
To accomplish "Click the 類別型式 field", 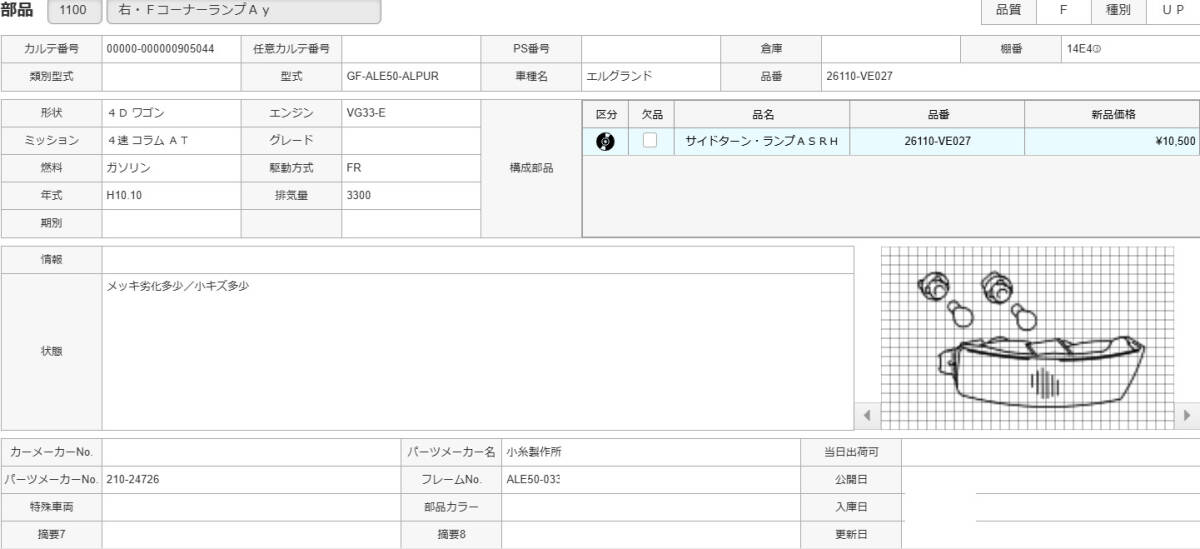I will coord(171,75).
